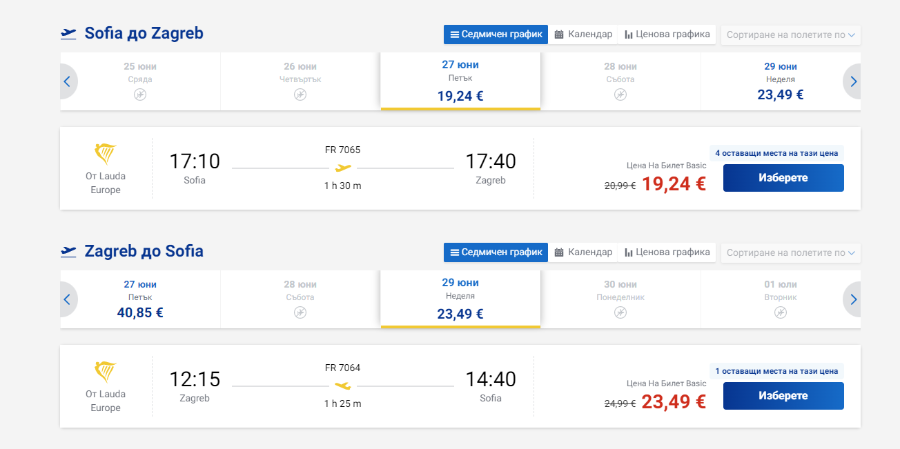Click Ryanair harp logo on flight FR 7065
The image size is (900, 449).
[x=105, y=154]
